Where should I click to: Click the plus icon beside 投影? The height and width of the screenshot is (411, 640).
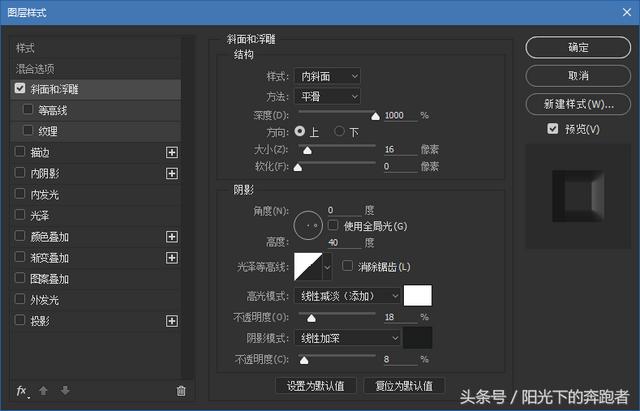point(172,321)
